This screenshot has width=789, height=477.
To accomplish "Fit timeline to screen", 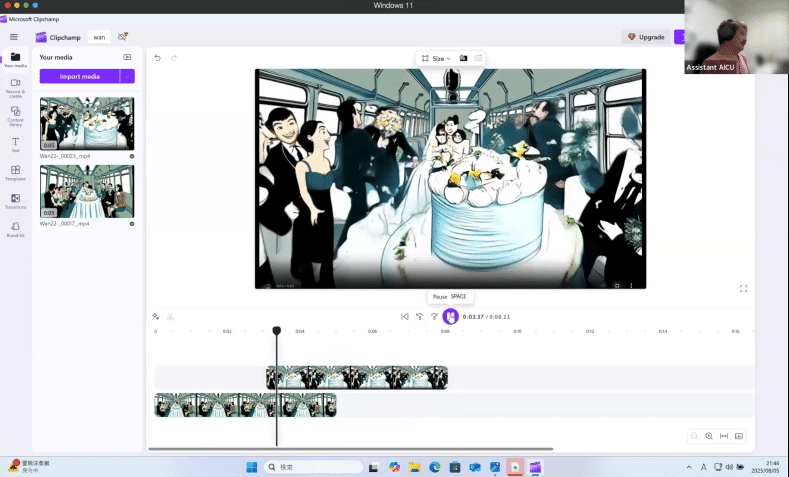I will (724, 436).
